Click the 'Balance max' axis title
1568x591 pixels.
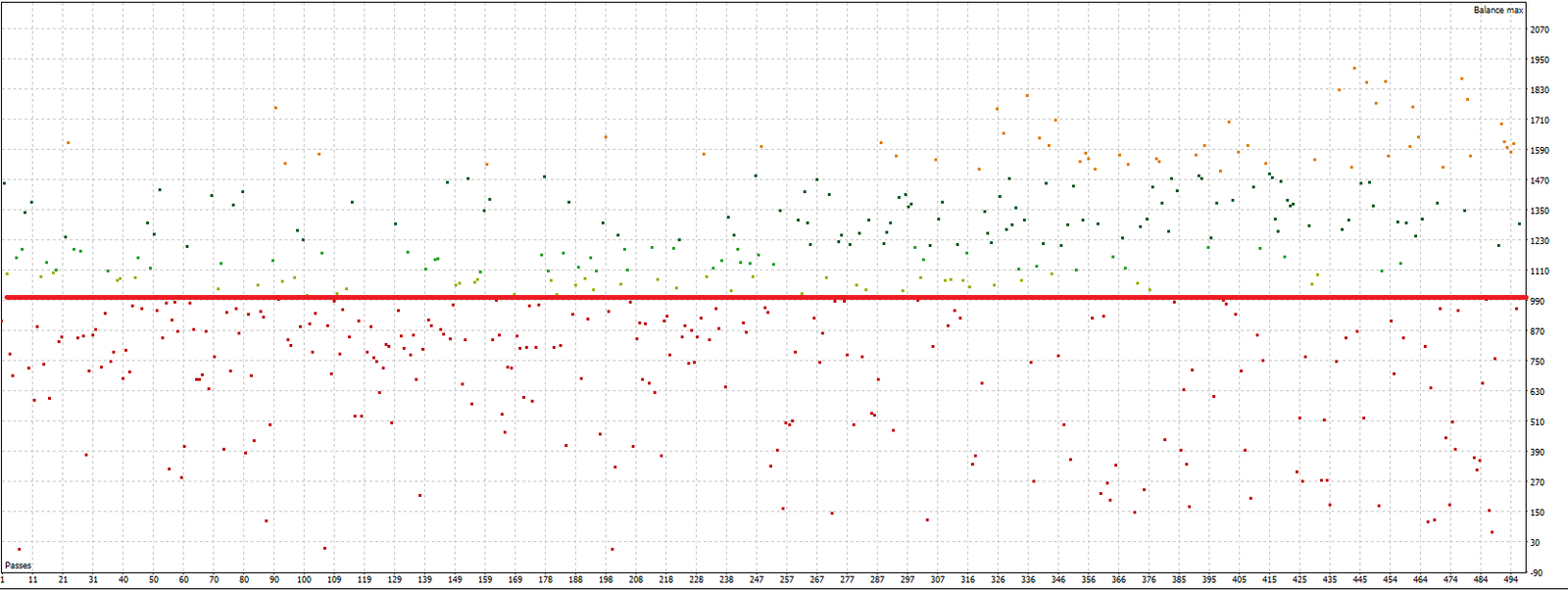pyautogui.click(x=1497, y=10)
